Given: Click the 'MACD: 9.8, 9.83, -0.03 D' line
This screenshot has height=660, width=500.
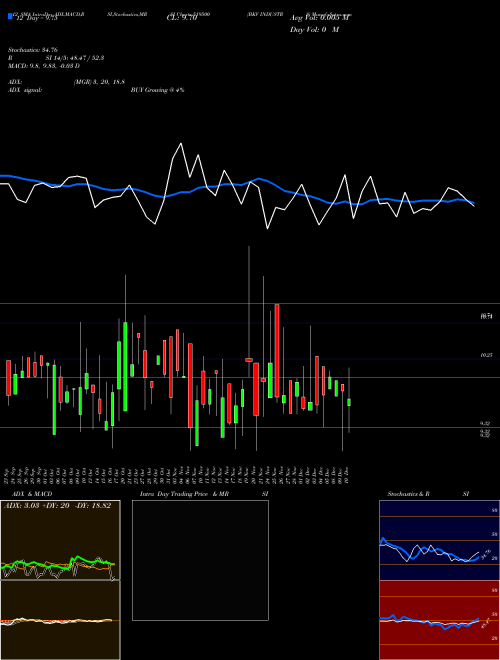Looking at the screenshot, I should (x=44, y=66).
